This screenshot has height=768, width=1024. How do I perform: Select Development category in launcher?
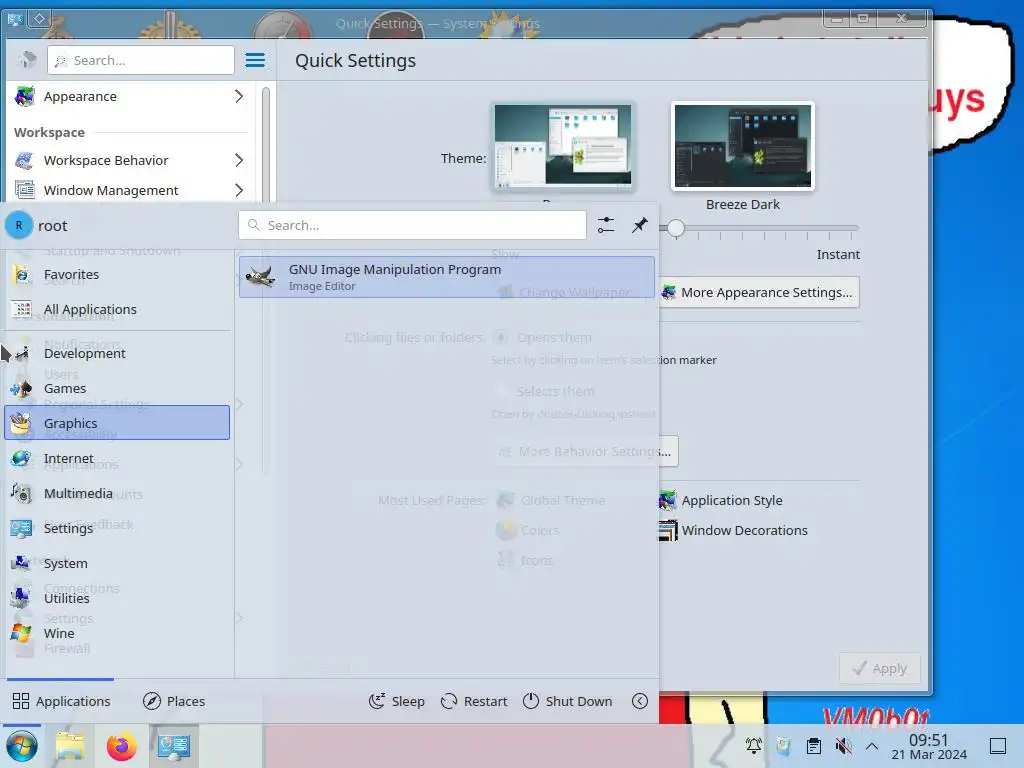(x=118, y=353)
